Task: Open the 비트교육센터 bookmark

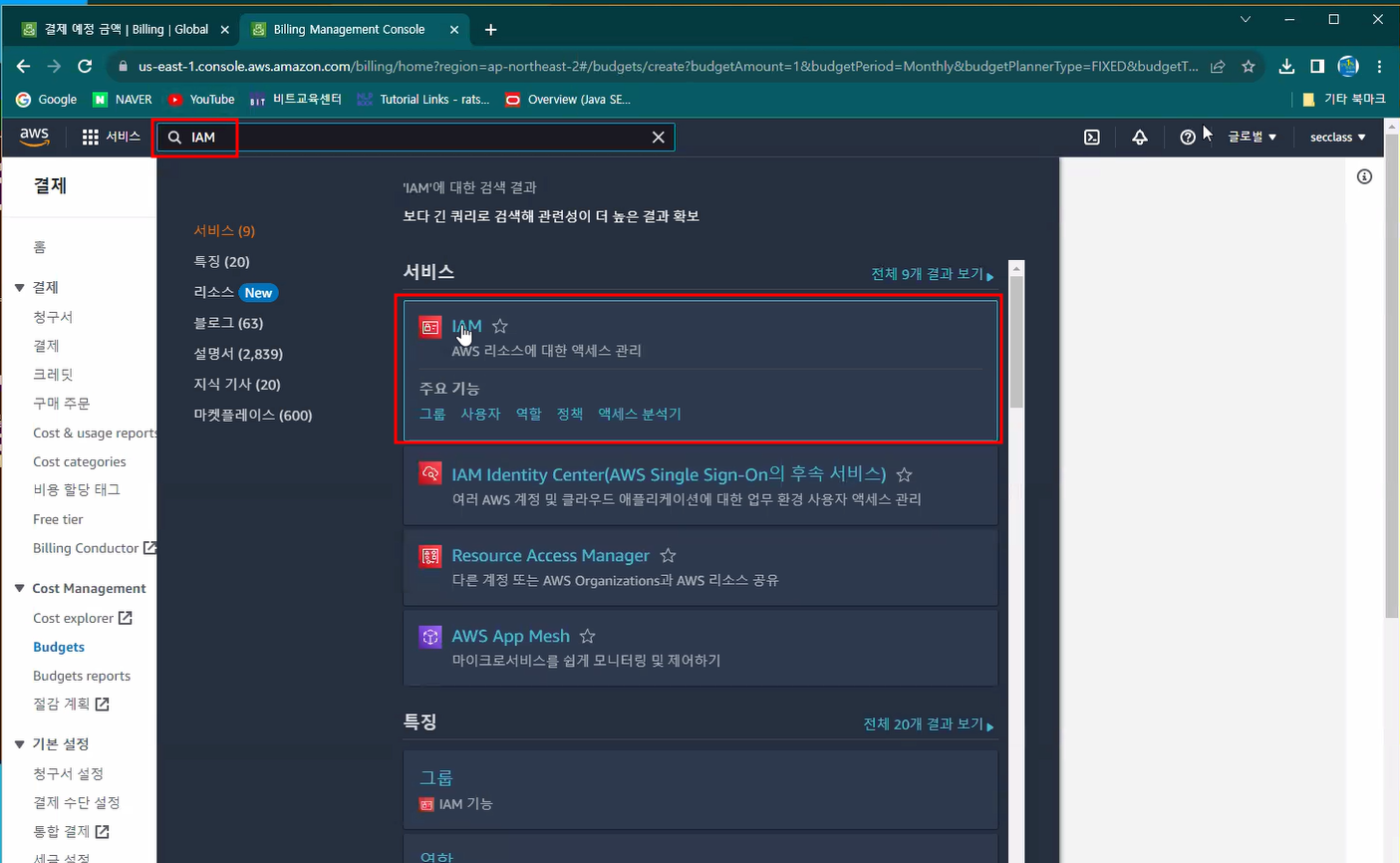Action: [x=295, y=100]
